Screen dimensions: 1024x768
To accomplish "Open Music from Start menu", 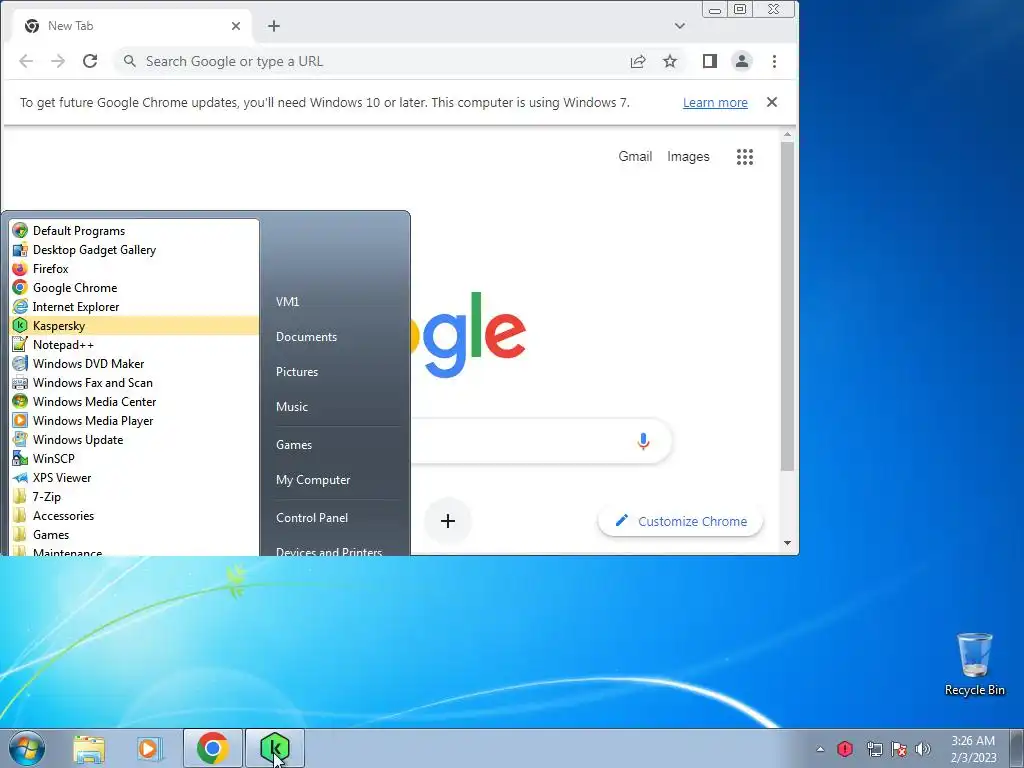I will [292, 406].
